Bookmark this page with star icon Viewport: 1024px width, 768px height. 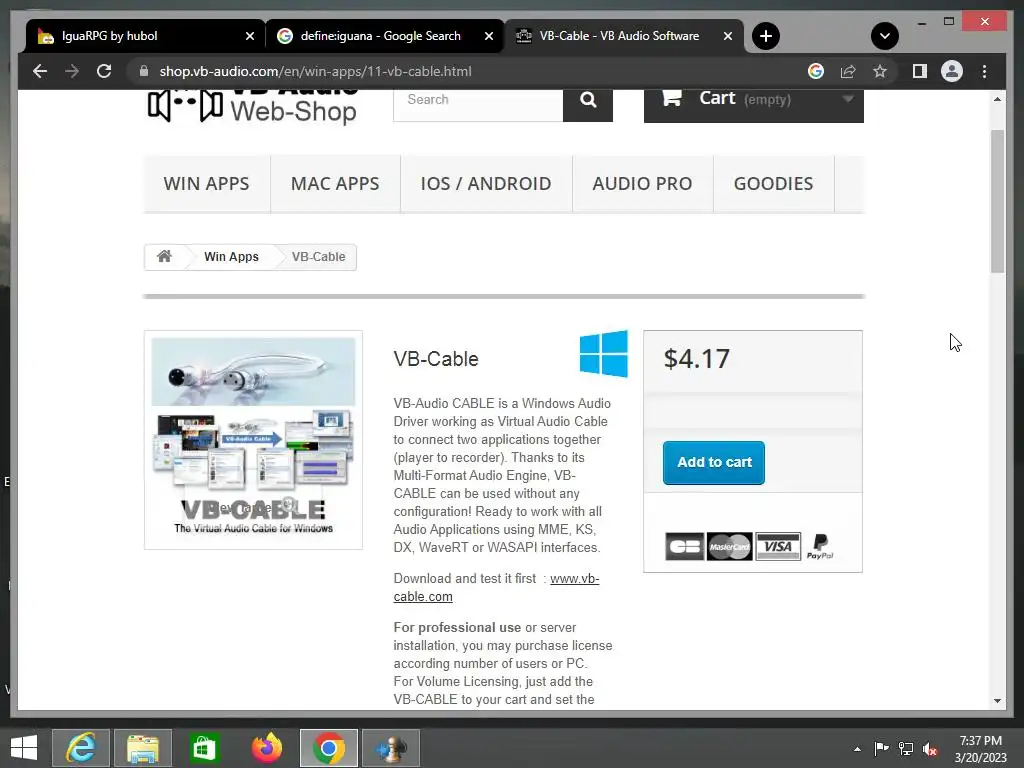[x=880, y=71]
